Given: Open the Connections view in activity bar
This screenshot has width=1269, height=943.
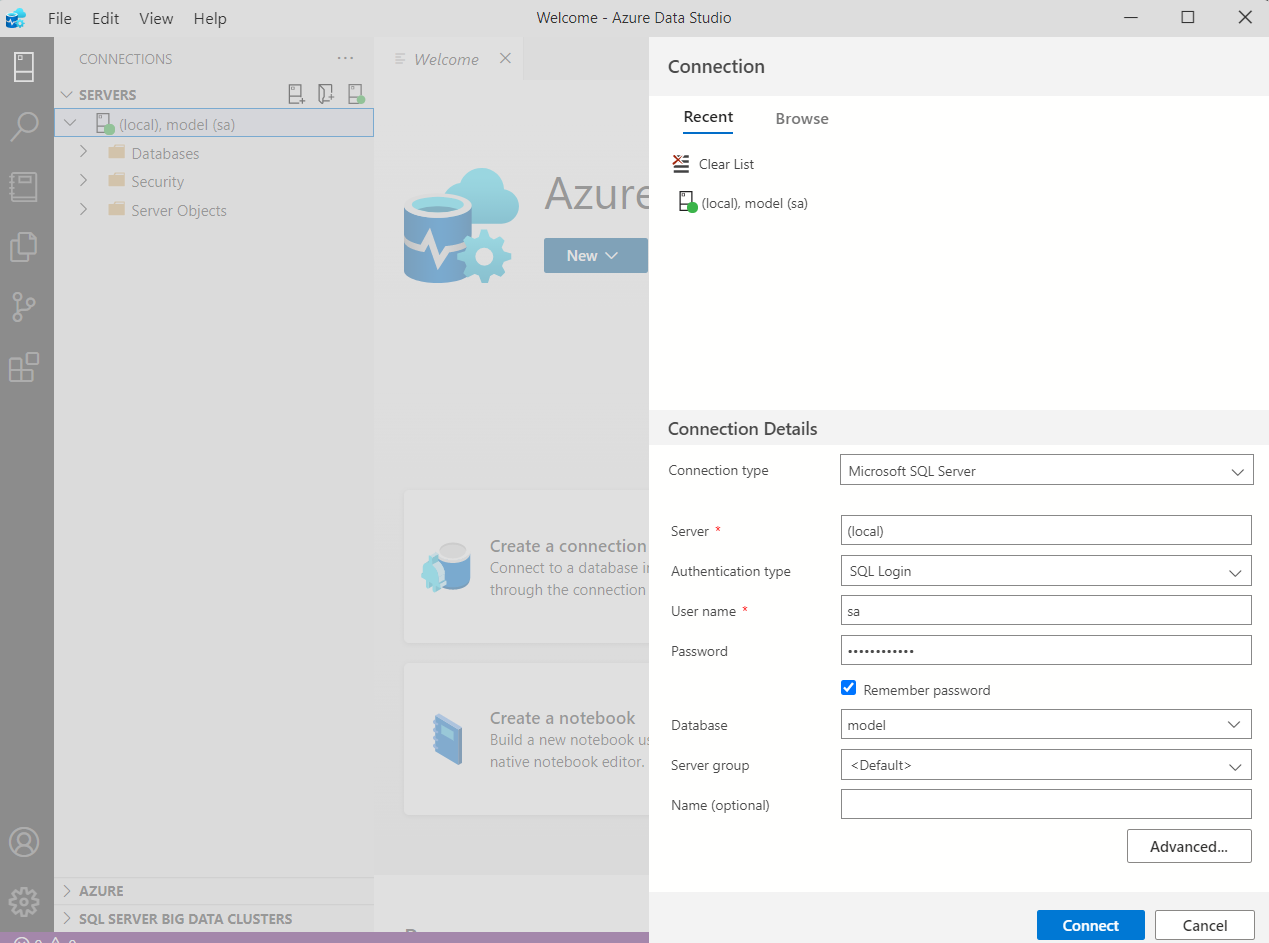Looking at the screenshot, I should click(x=24, y=67).
